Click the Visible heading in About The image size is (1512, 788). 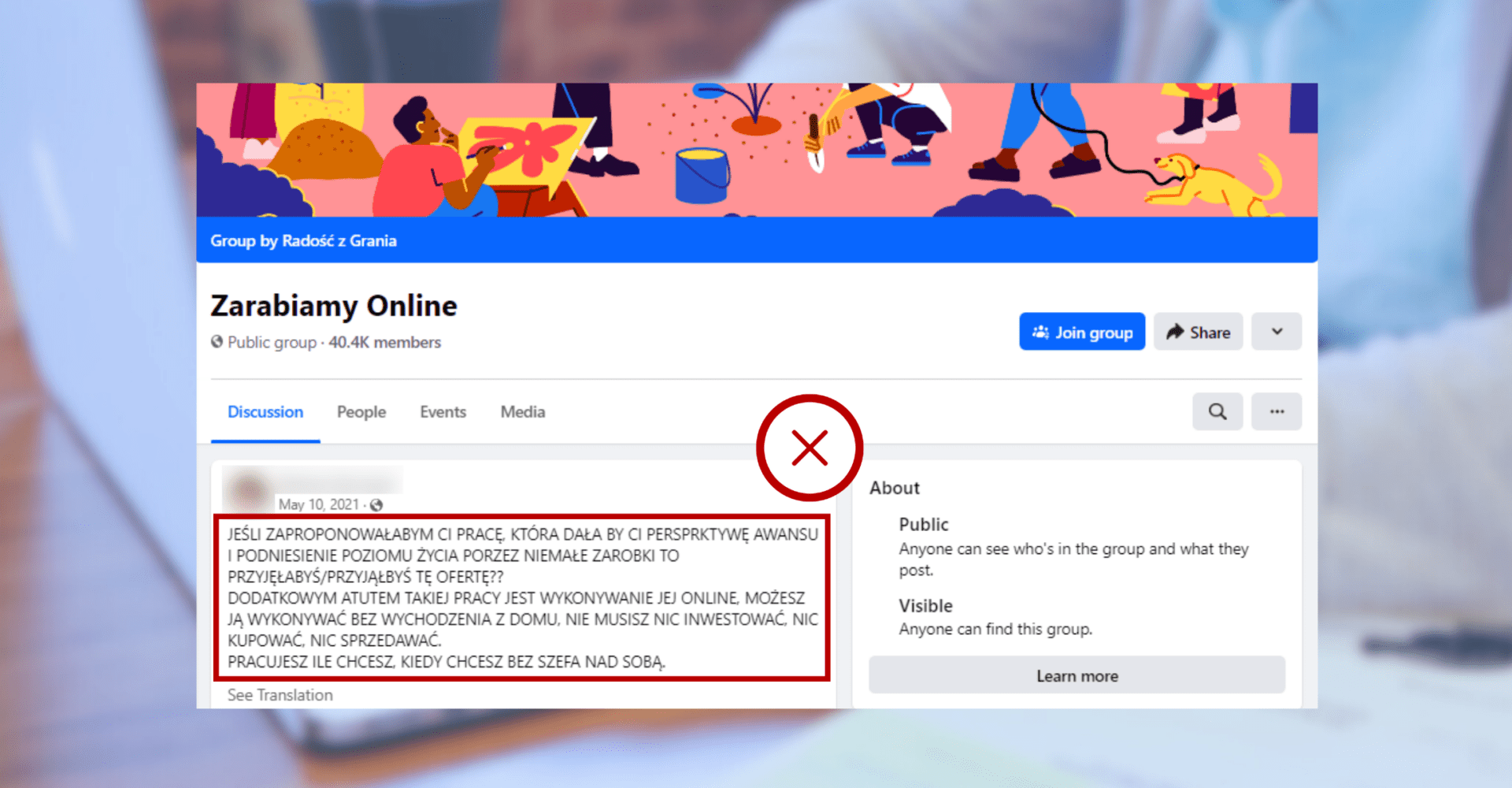[x=926, y=606]
